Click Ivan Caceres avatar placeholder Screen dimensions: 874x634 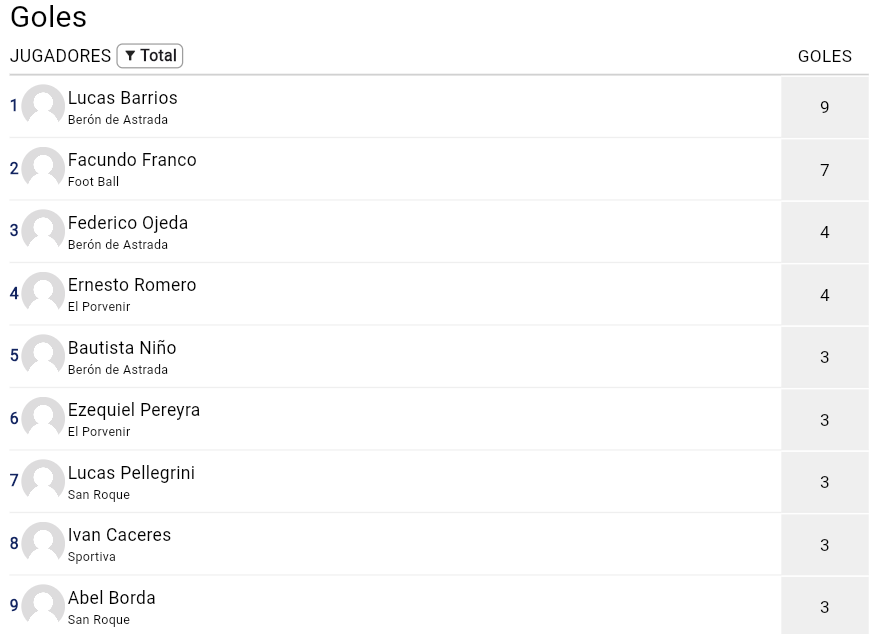[43, 543]
